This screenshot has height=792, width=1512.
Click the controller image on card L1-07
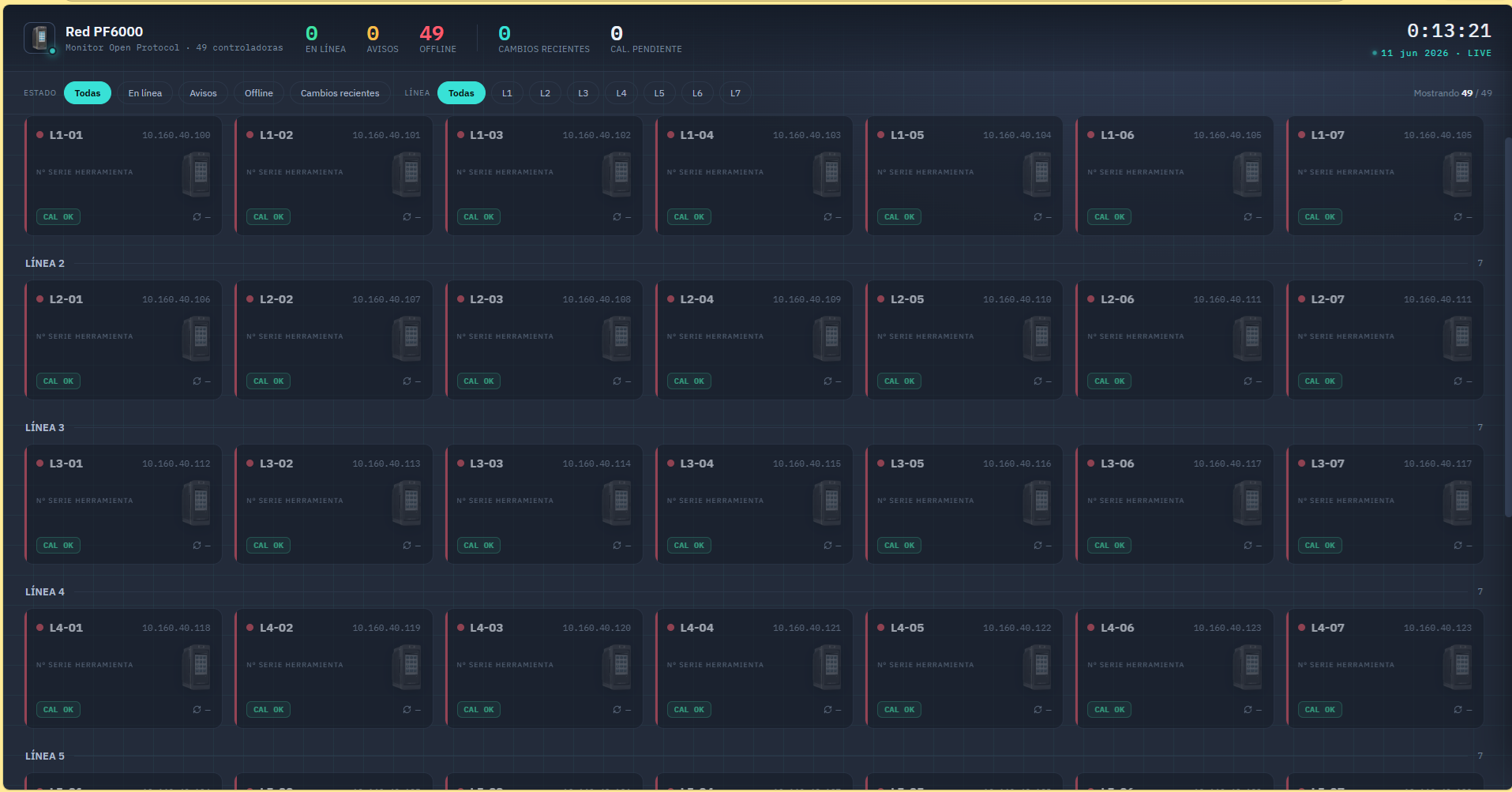(1458, 174)
